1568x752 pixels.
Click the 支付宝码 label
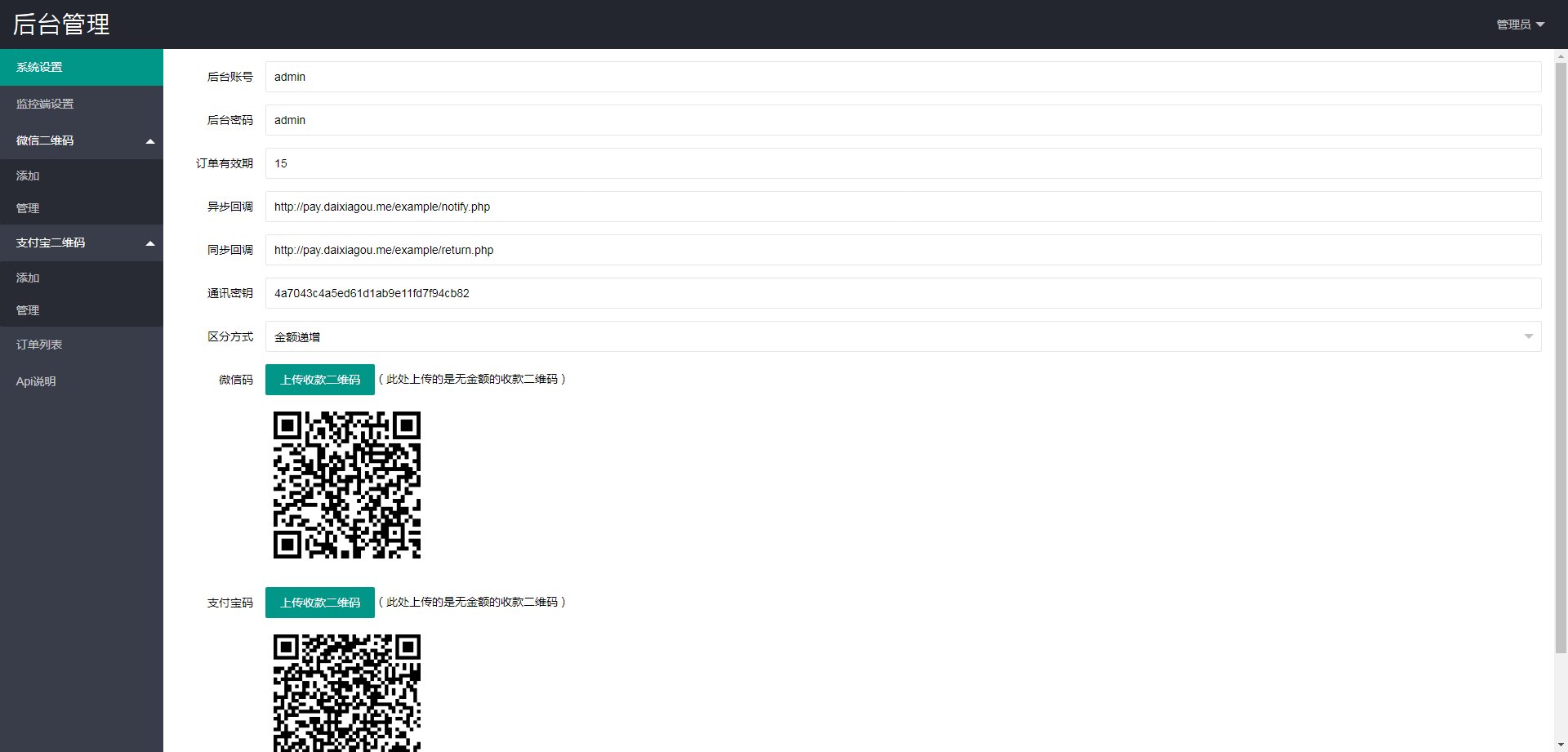230,603
